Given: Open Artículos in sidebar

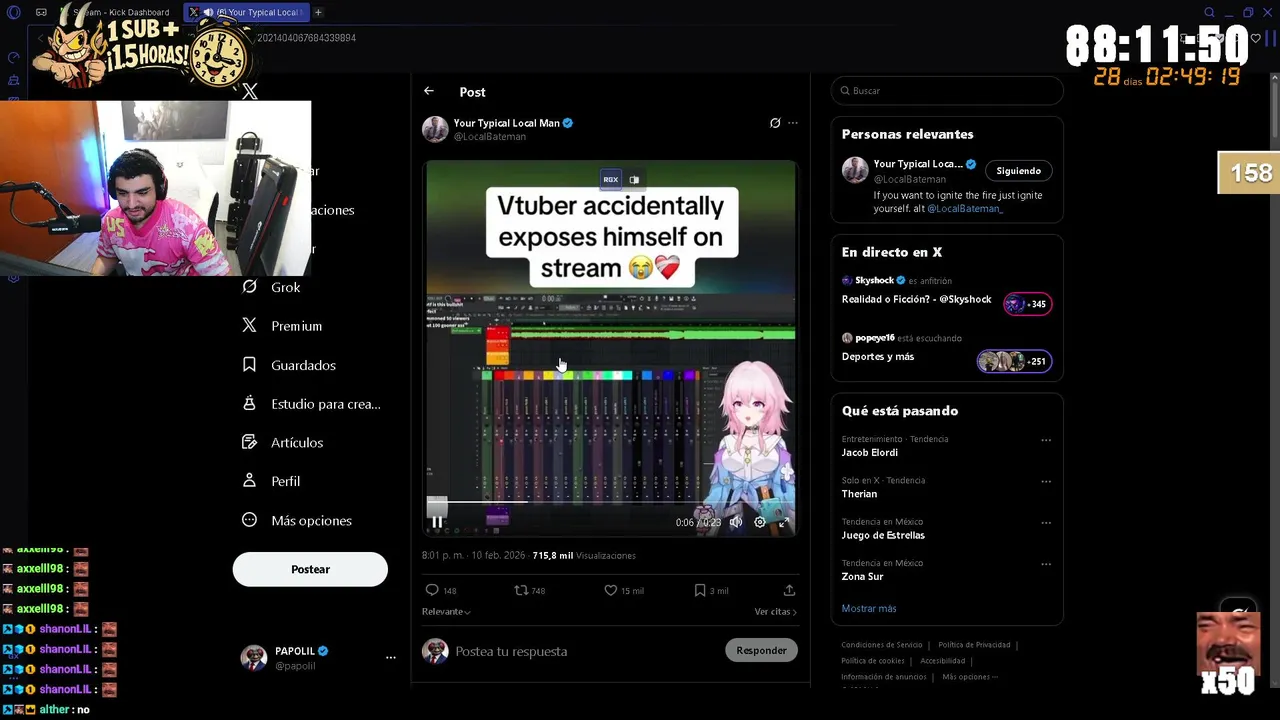Looking at the screenshot, I should (x=283, y=442).
